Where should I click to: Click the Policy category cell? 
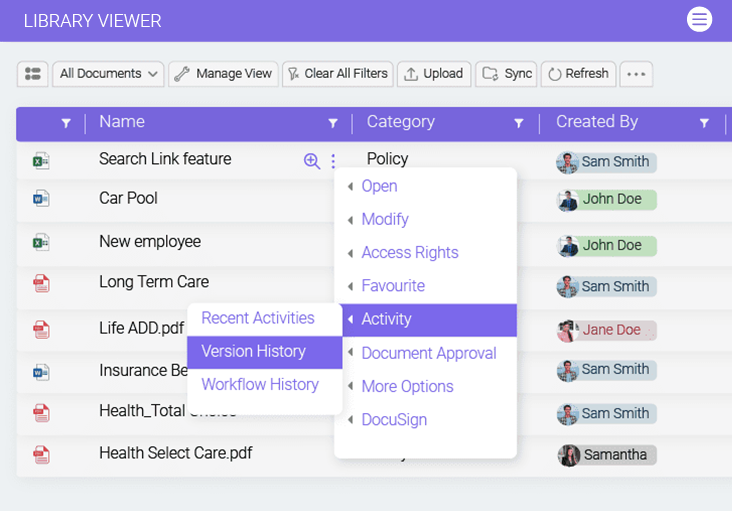click(387, 159)
